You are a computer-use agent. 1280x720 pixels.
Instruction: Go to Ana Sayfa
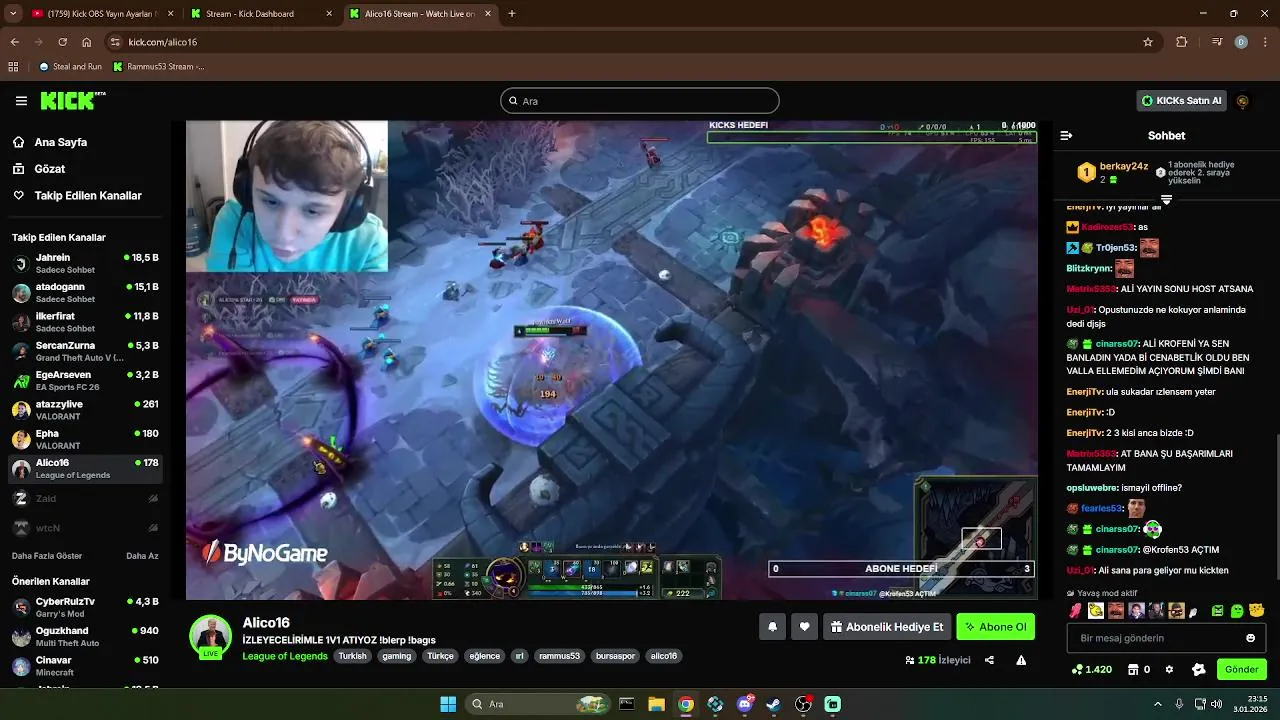60,142
